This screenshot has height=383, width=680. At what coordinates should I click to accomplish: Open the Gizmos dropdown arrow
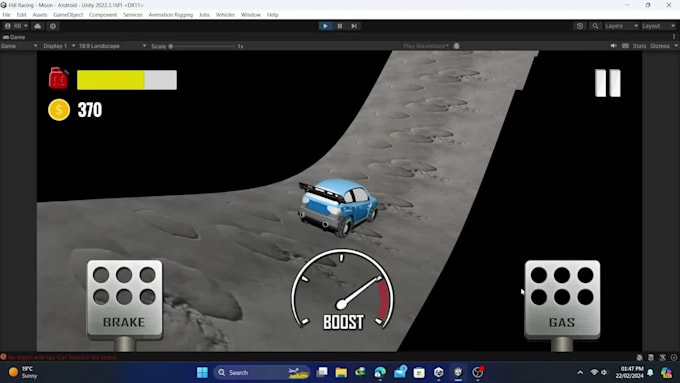[x=676, y=46]
